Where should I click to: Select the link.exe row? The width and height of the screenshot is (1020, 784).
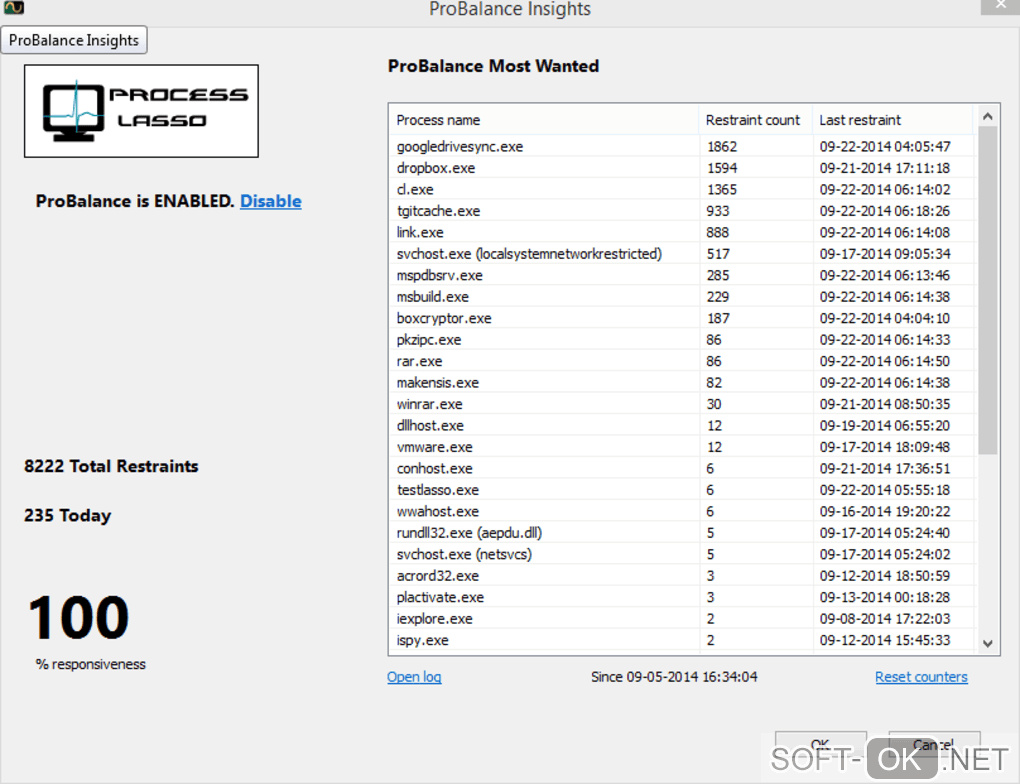[x=682, y=232]
